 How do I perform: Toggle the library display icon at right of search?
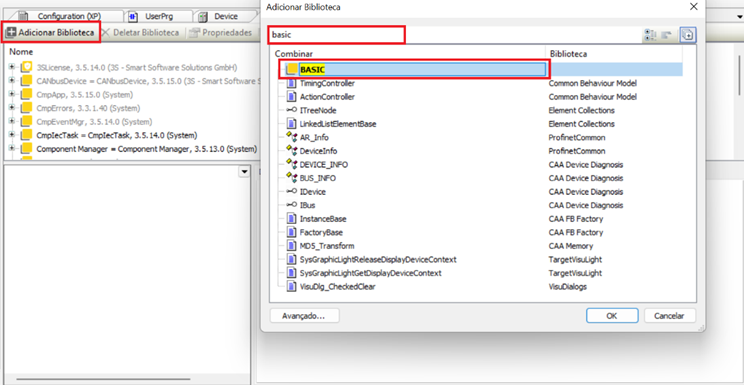(x=688, y=35)
